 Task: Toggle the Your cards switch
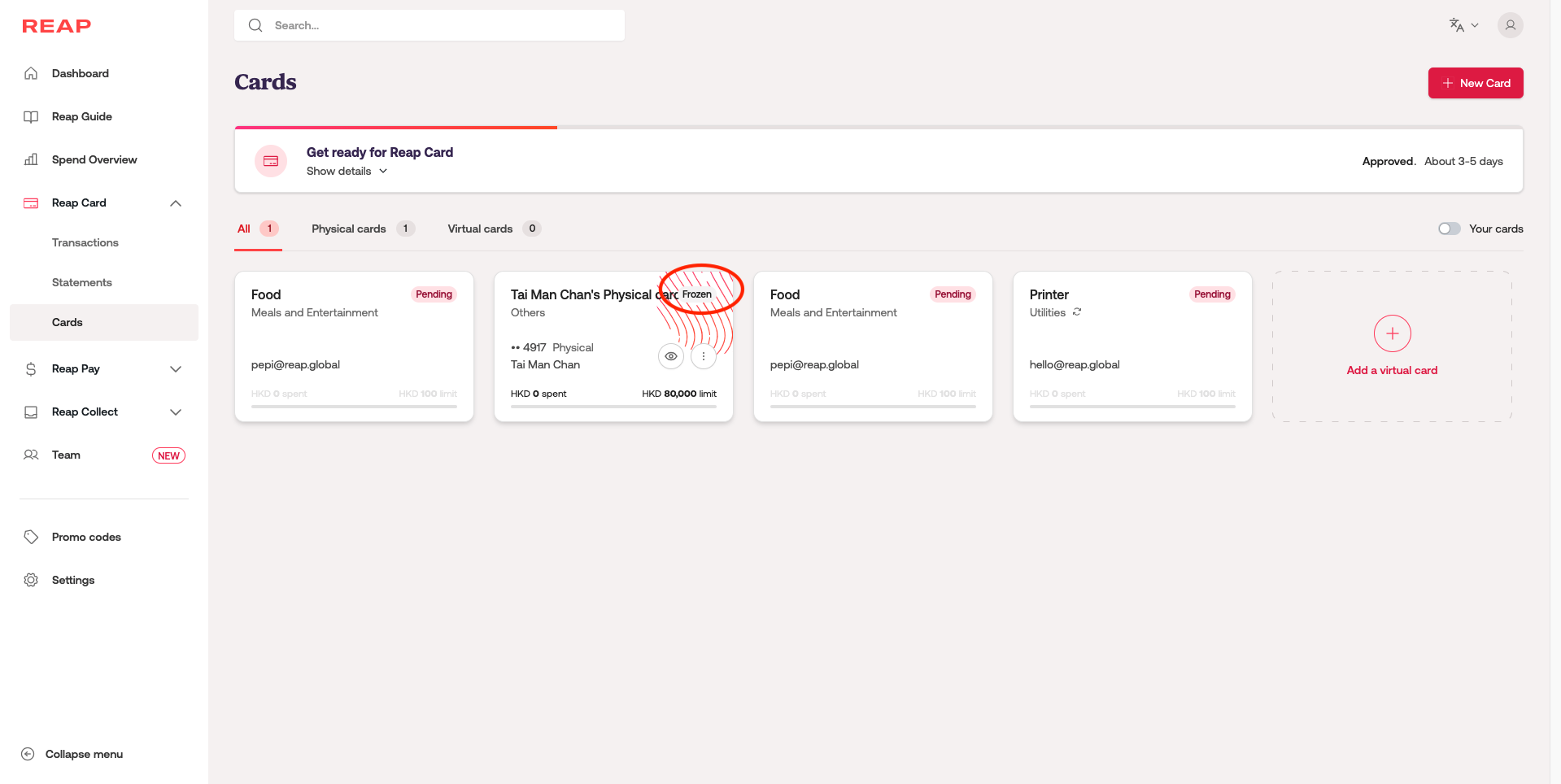pos(1449,229)
